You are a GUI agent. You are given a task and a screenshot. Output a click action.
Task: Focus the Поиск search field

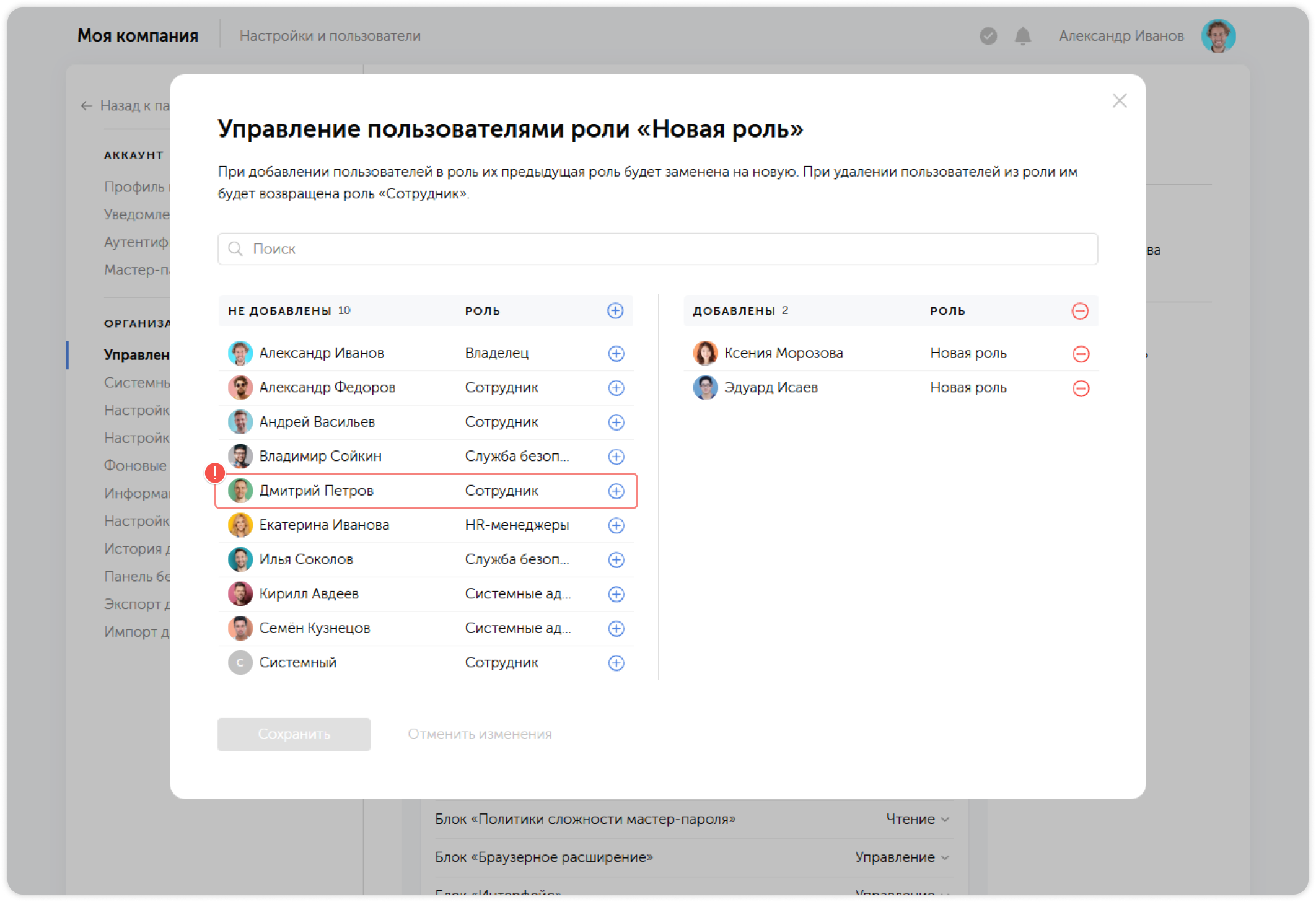click(657, 249)
